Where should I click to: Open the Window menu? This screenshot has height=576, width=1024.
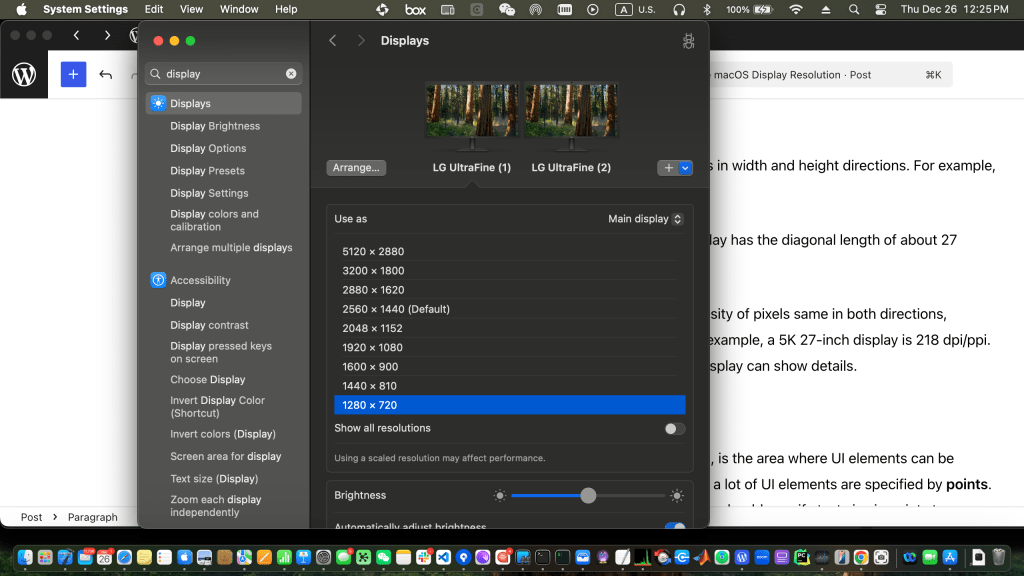(x=239, y=9)
